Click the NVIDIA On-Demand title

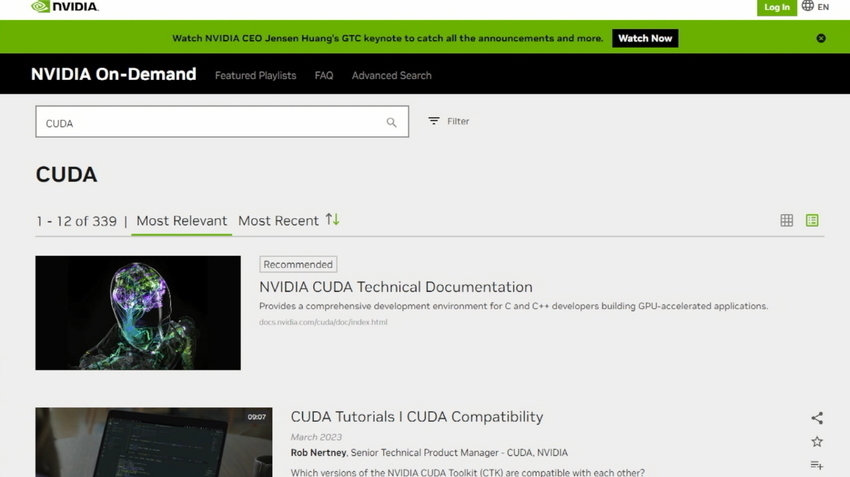pyautogui.click(x=113, y=74)
